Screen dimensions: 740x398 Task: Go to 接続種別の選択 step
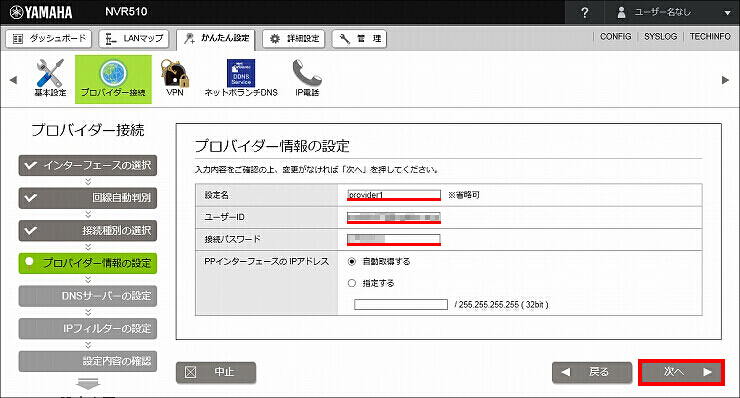[88, 230]
